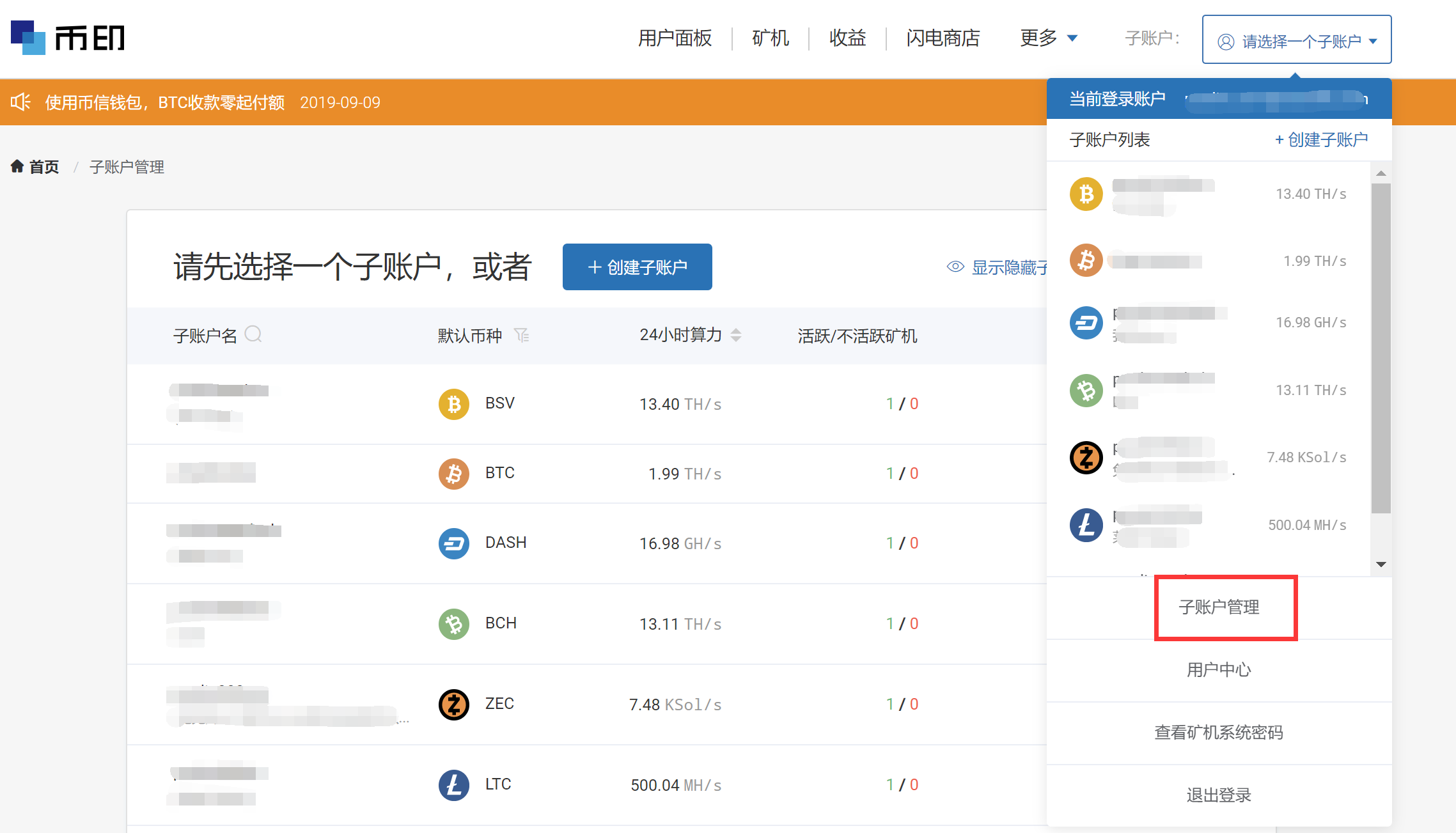This screenshot has height=833, width=1456.
Task: Click the search icon beside 子账户名
Action: point(253,334)
